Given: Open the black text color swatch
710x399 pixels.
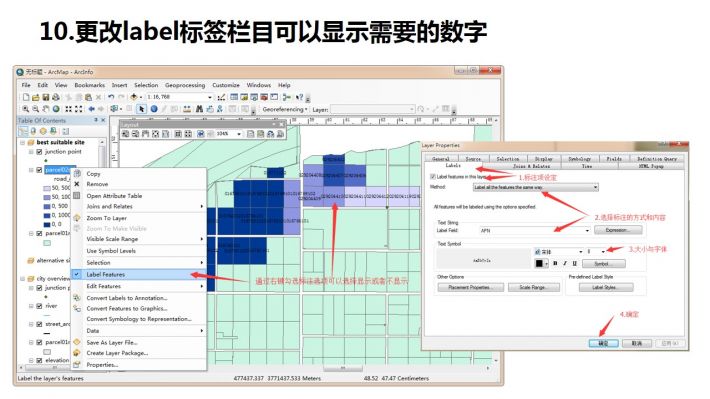Looking at the screenshot, I should [541, 264].
